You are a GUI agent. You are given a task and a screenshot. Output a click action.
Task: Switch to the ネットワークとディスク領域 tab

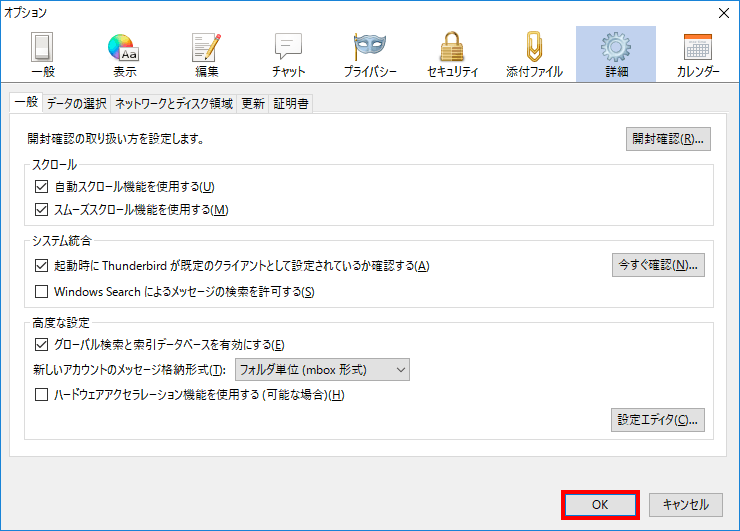[x=174, y=103]
